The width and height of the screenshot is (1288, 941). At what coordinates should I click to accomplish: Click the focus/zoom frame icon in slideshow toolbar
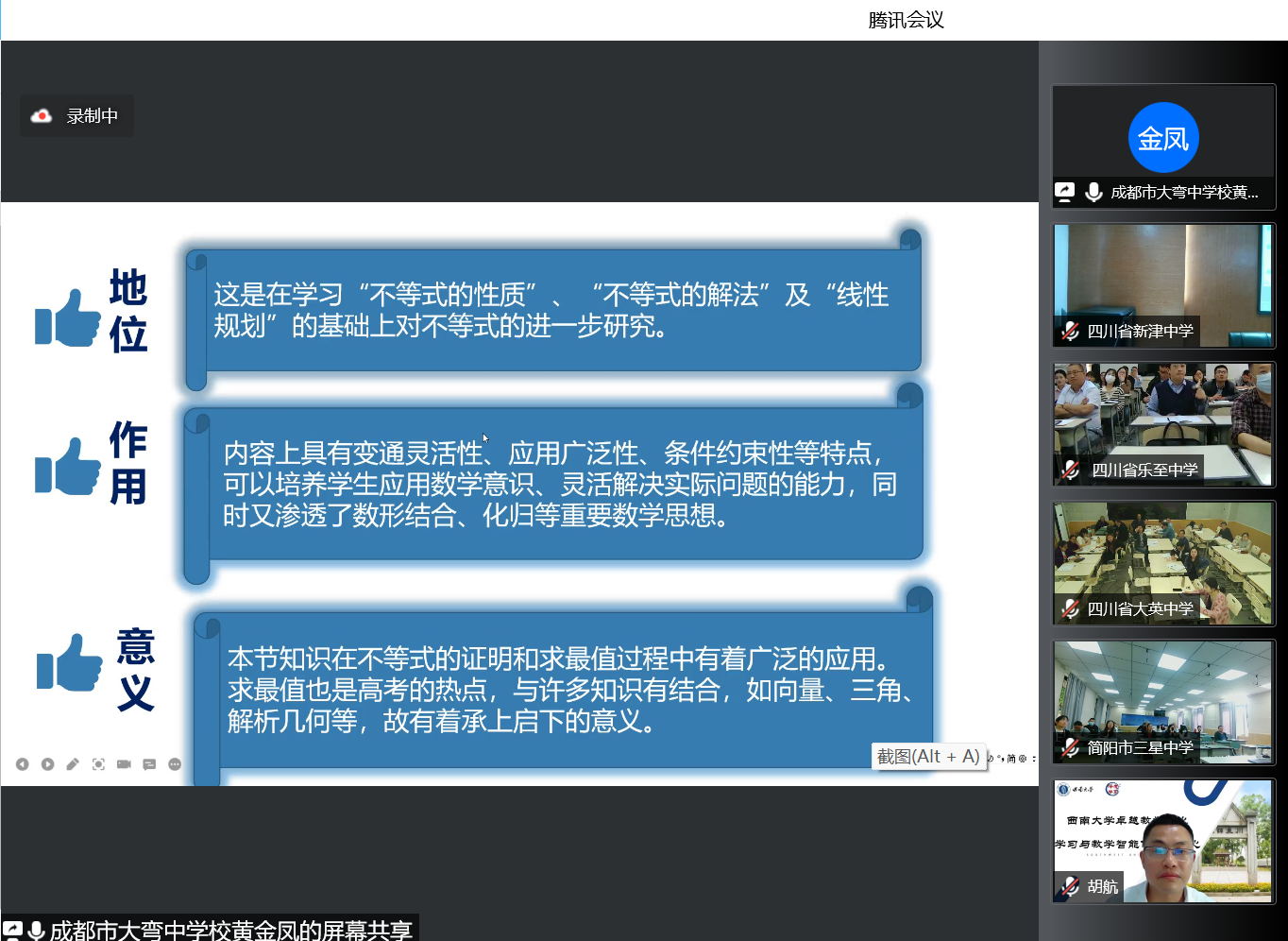[98, 764]
